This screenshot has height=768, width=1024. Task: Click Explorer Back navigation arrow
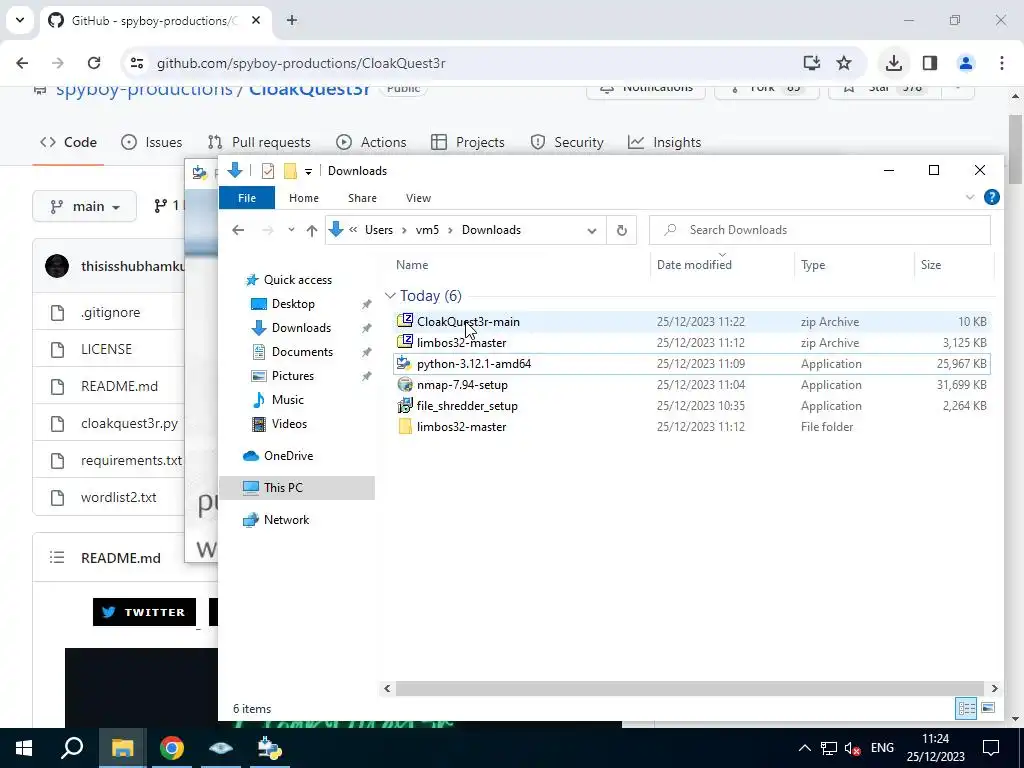coord(238,230)
